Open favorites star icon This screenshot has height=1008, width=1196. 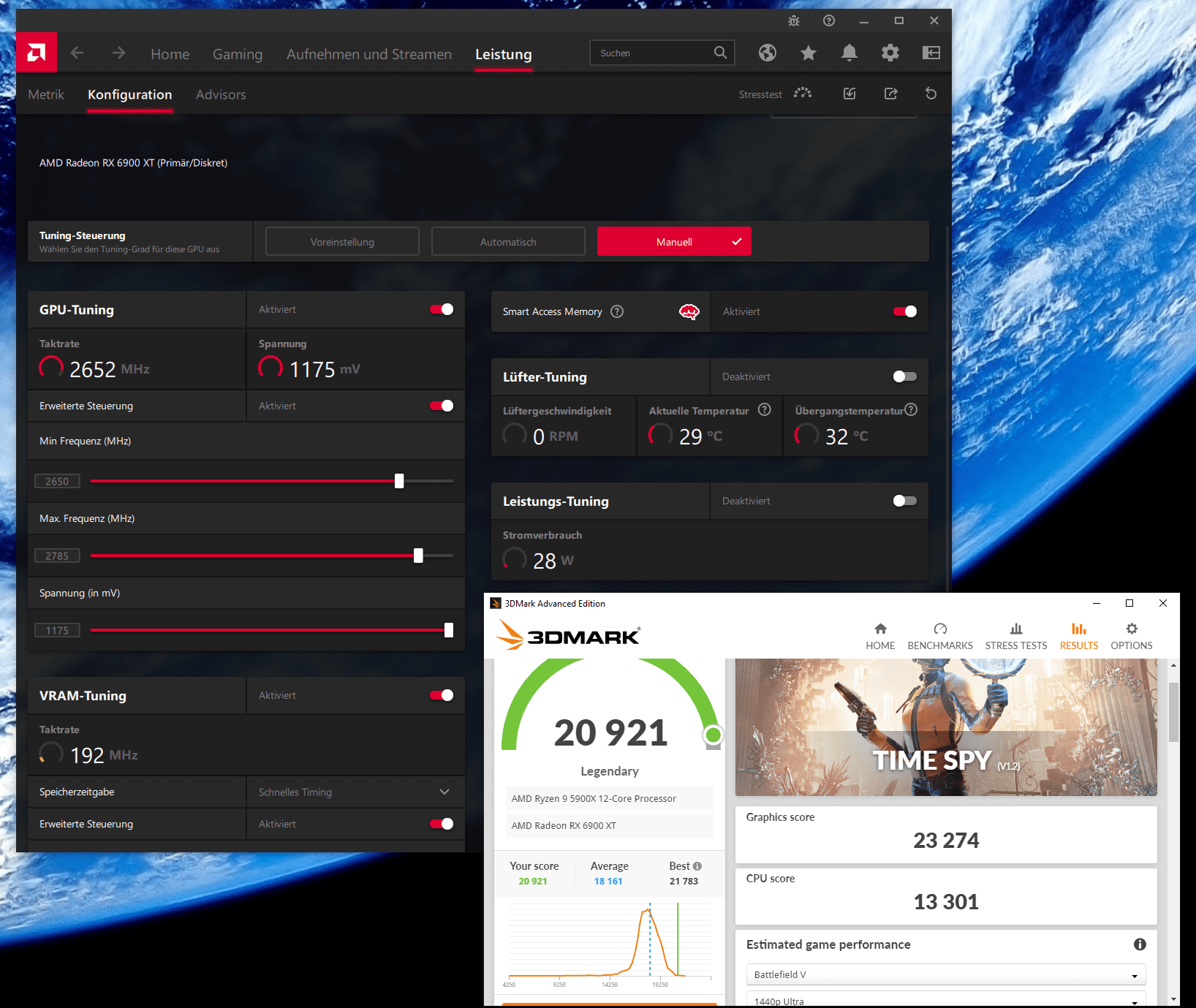coord(808,53)
